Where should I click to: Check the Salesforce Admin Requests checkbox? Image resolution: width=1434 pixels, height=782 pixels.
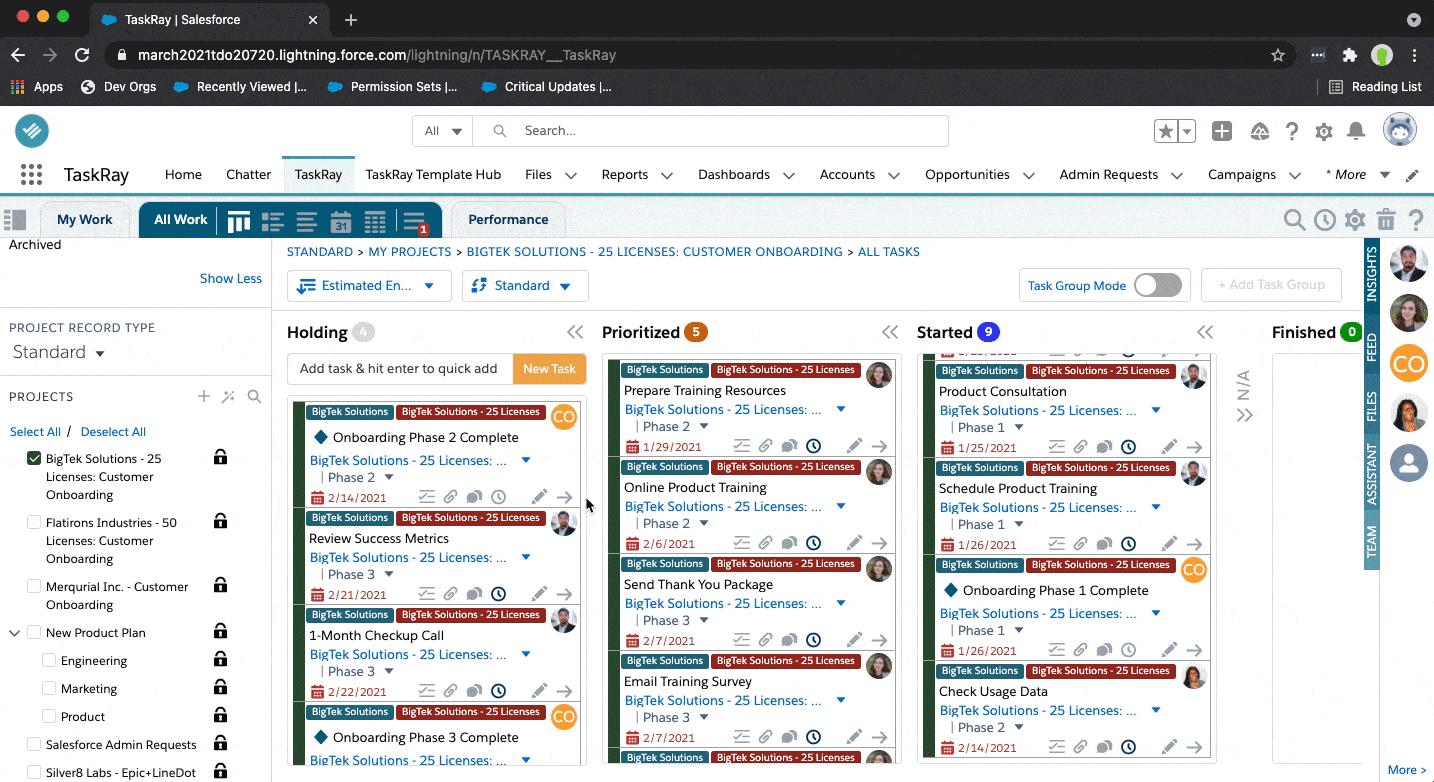point(34,745)
